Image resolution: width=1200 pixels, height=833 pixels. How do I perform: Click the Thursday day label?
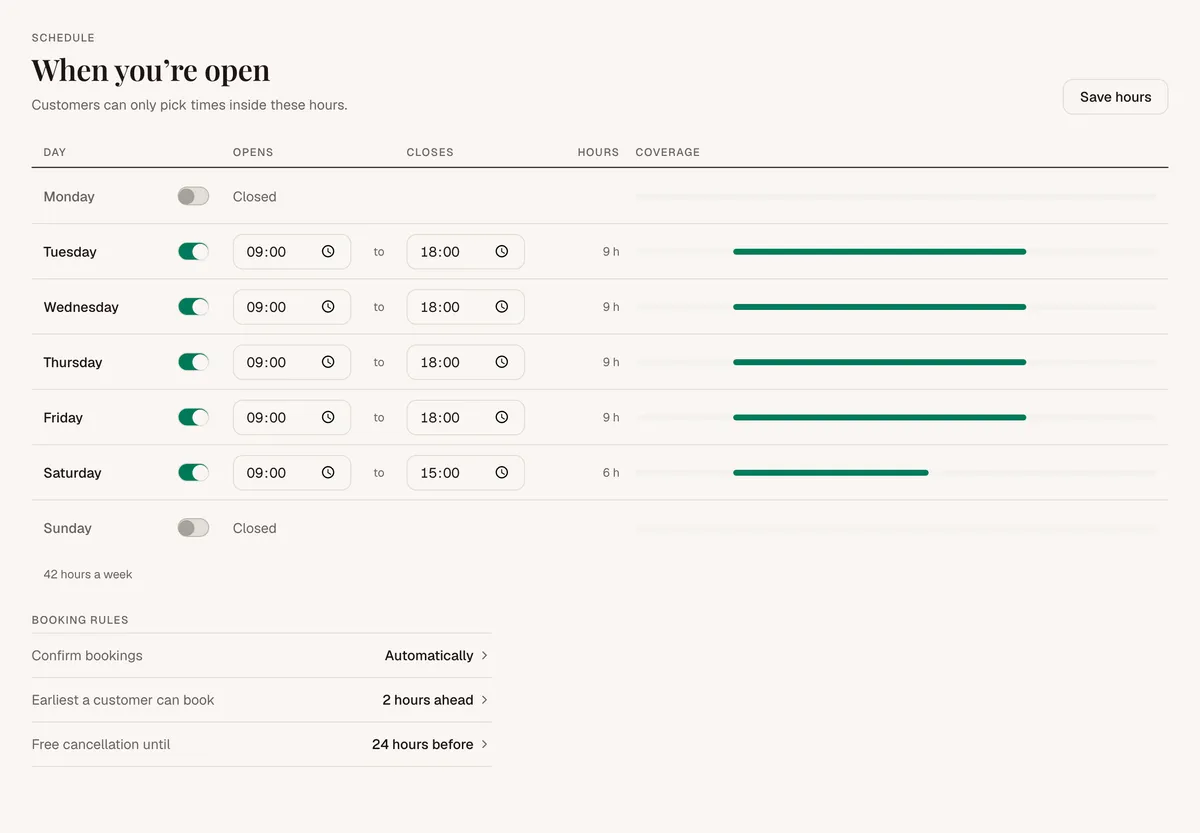click(x=73, y=362)
